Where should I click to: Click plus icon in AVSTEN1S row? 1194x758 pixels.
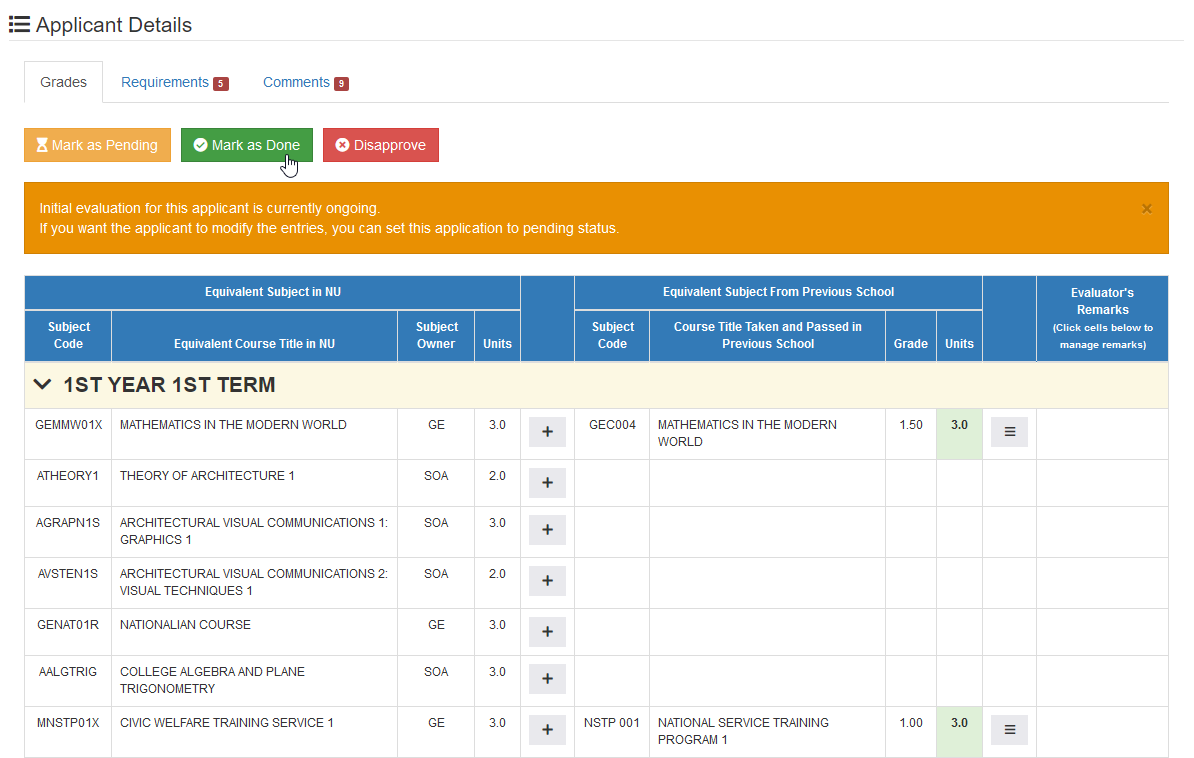[547, 581]
